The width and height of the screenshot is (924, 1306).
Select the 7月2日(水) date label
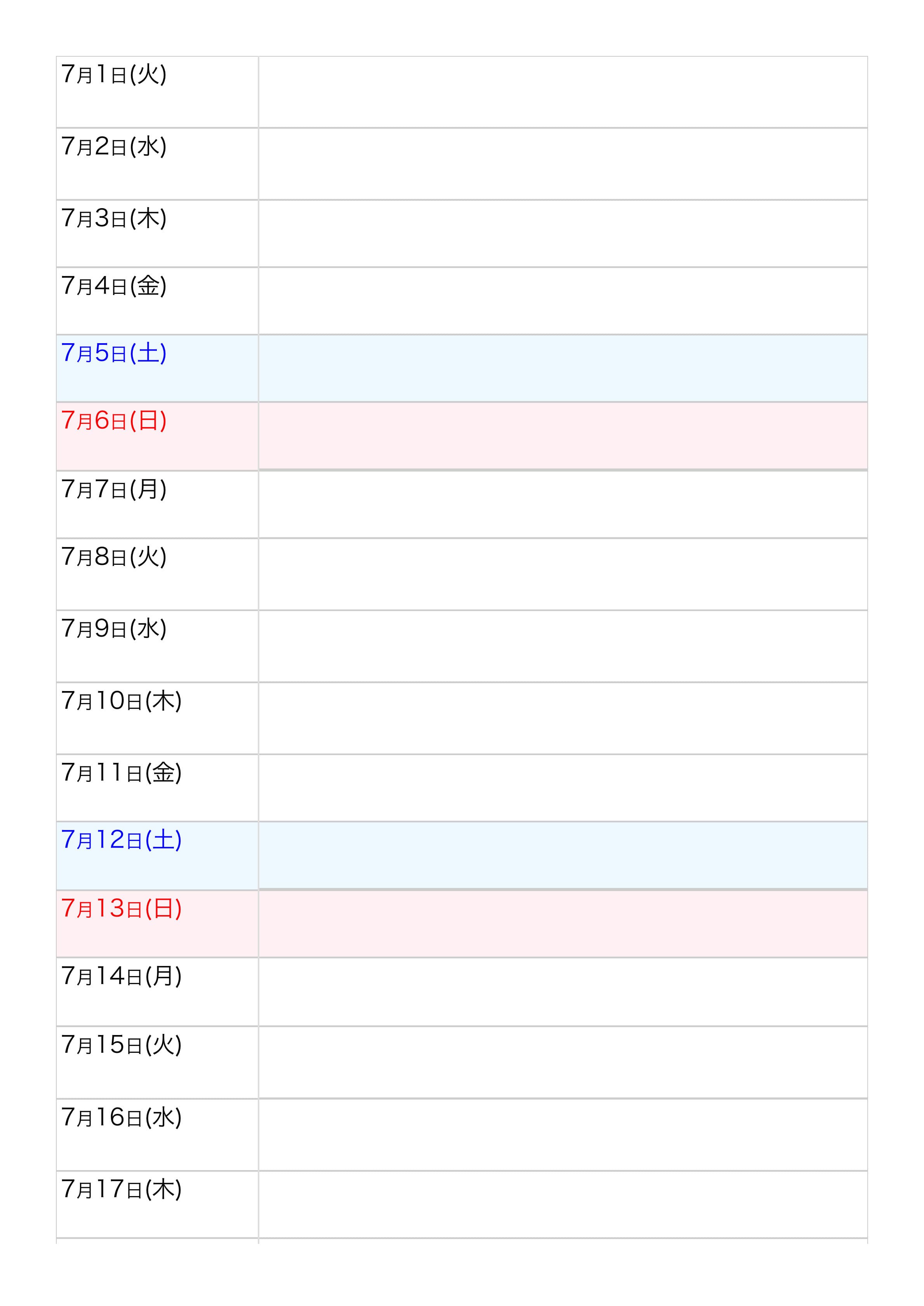coord(114,147)
